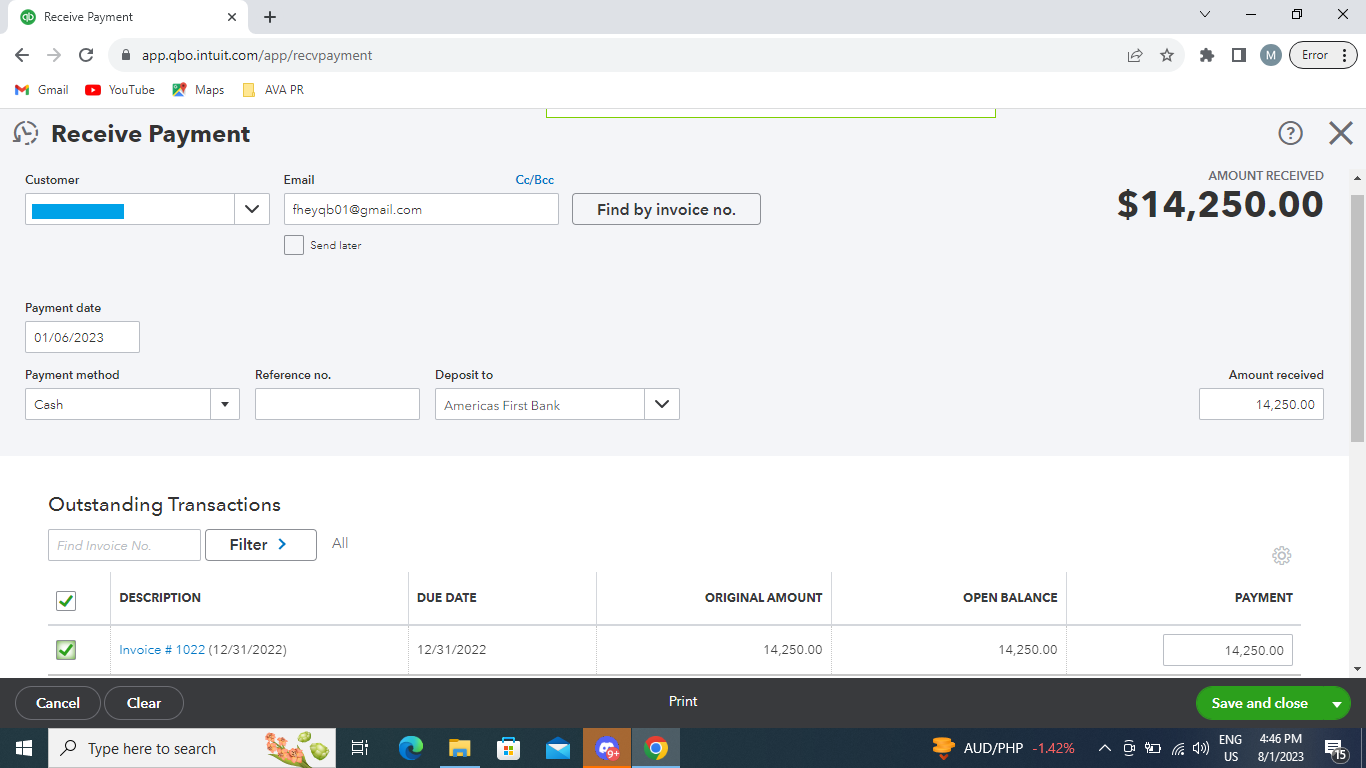
Task: Open the YouTube bookmark
Action: click(x=120, y=90)
